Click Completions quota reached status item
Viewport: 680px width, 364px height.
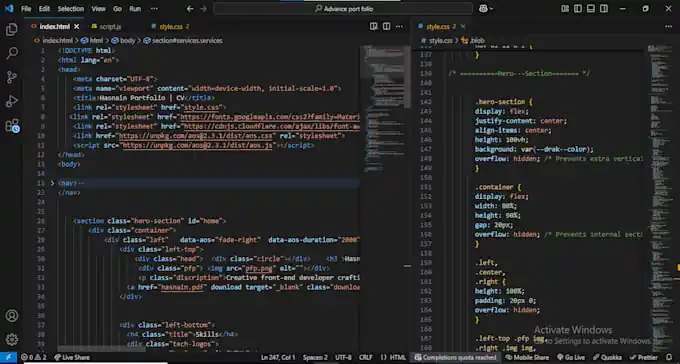pyautogui.click(x=455, y=357)
